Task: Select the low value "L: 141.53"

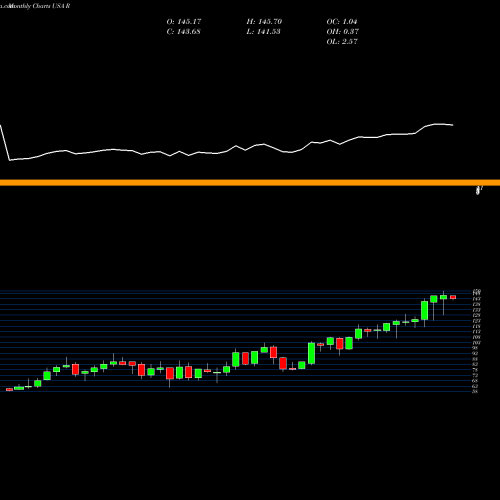Action: (x=263, y=32)
